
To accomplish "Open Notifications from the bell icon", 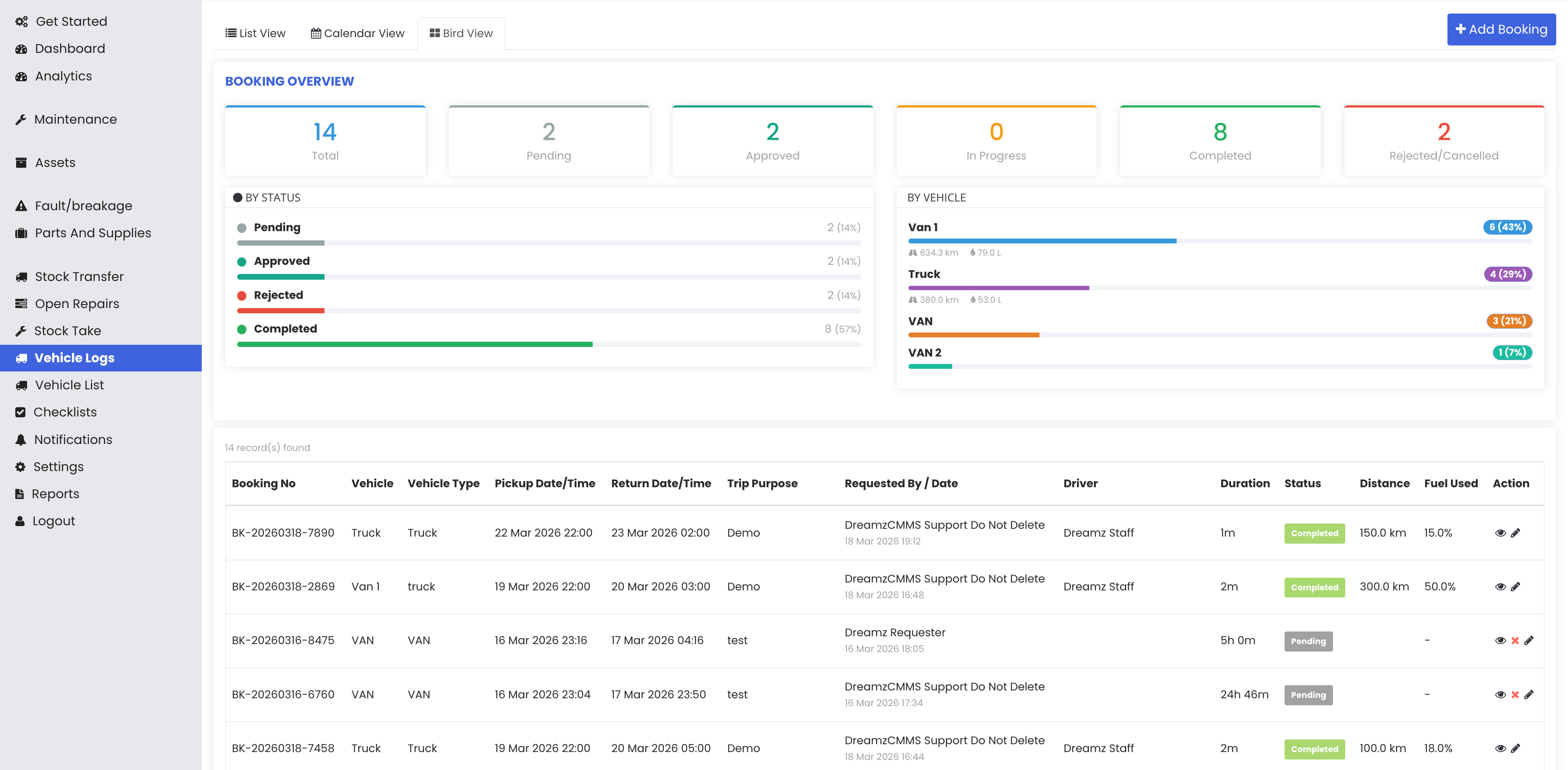I will tap(21, 440).
